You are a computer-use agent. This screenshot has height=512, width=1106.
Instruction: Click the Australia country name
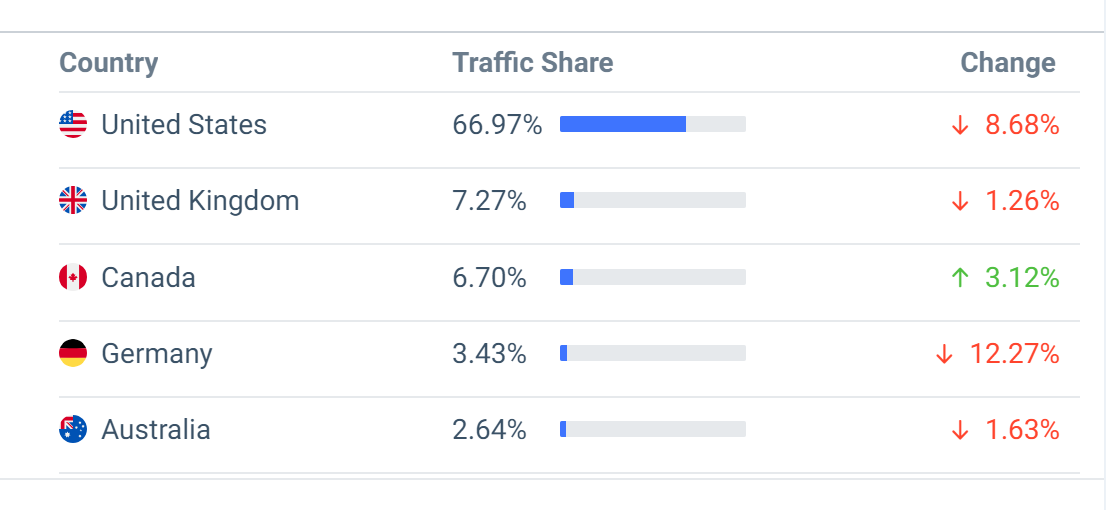[x=156, y=430]
